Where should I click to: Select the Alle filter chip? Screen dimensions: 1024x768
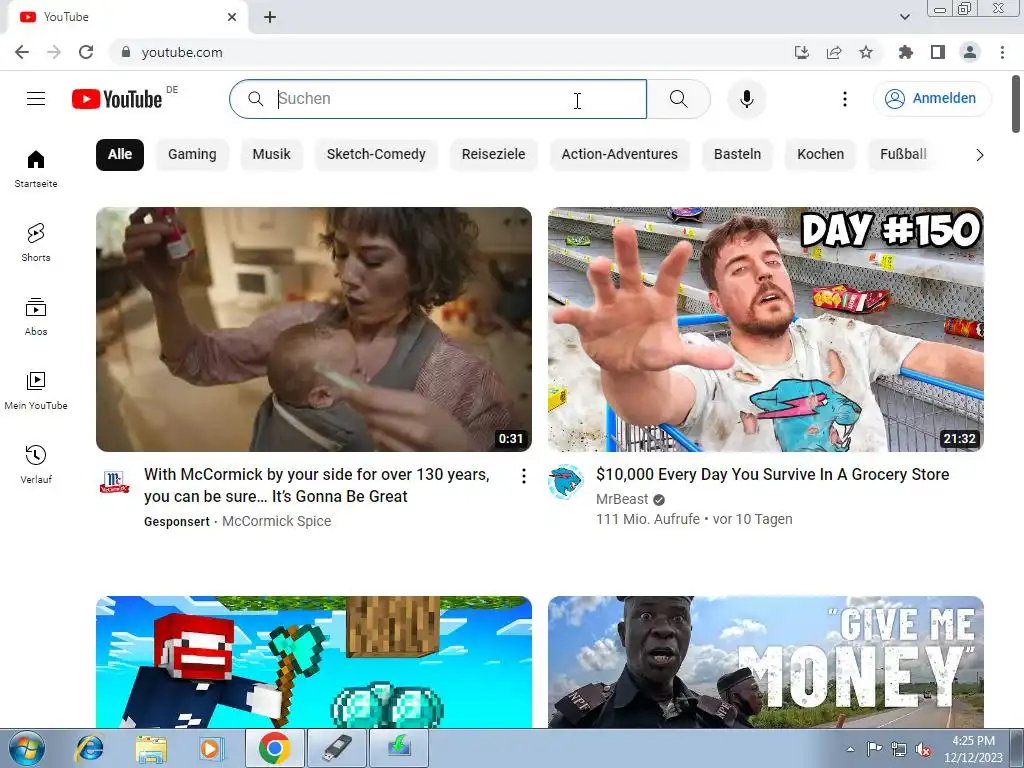coord(120,154)
